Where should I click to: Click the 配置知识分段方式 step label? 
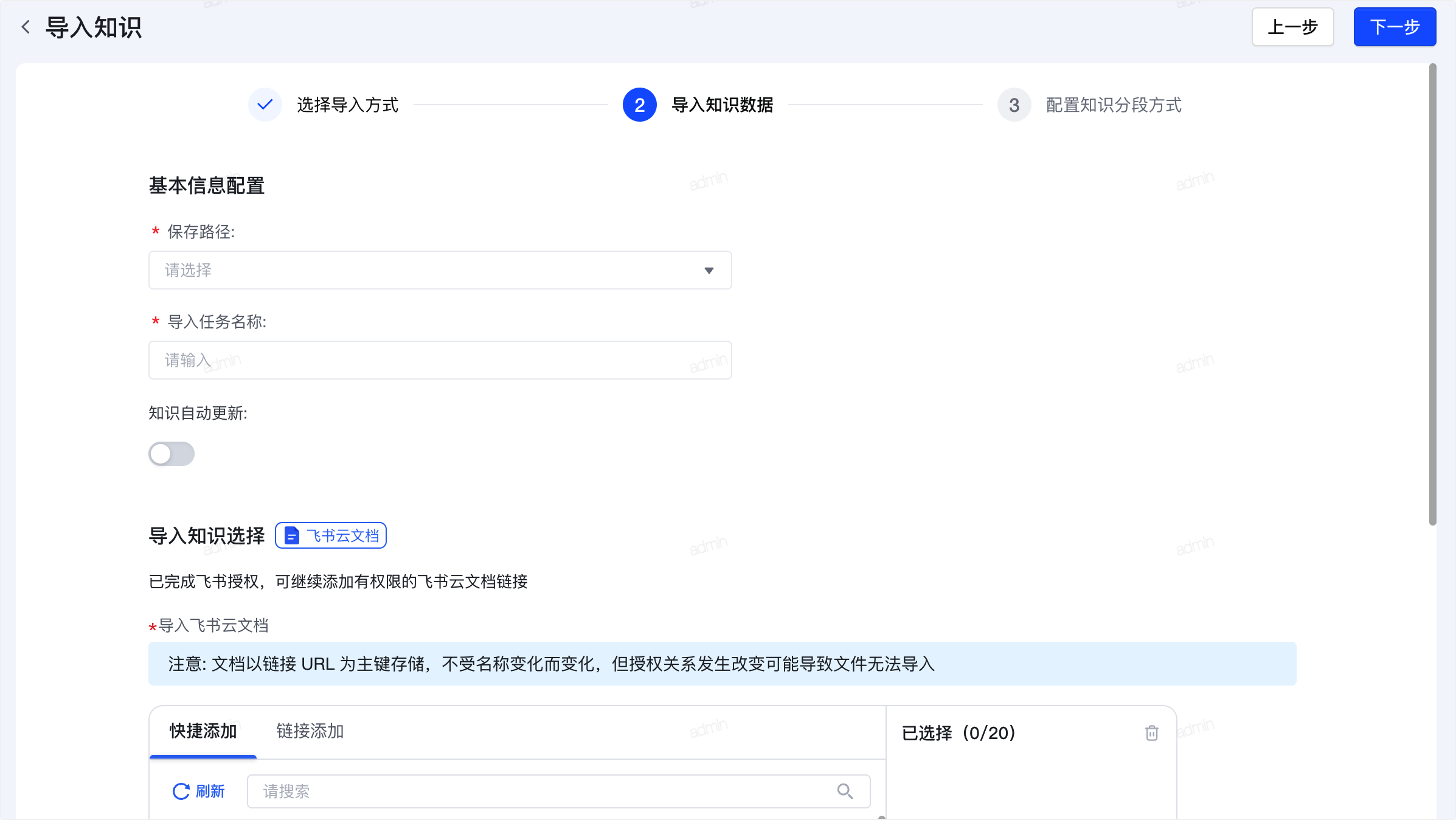pos(1114,105)
